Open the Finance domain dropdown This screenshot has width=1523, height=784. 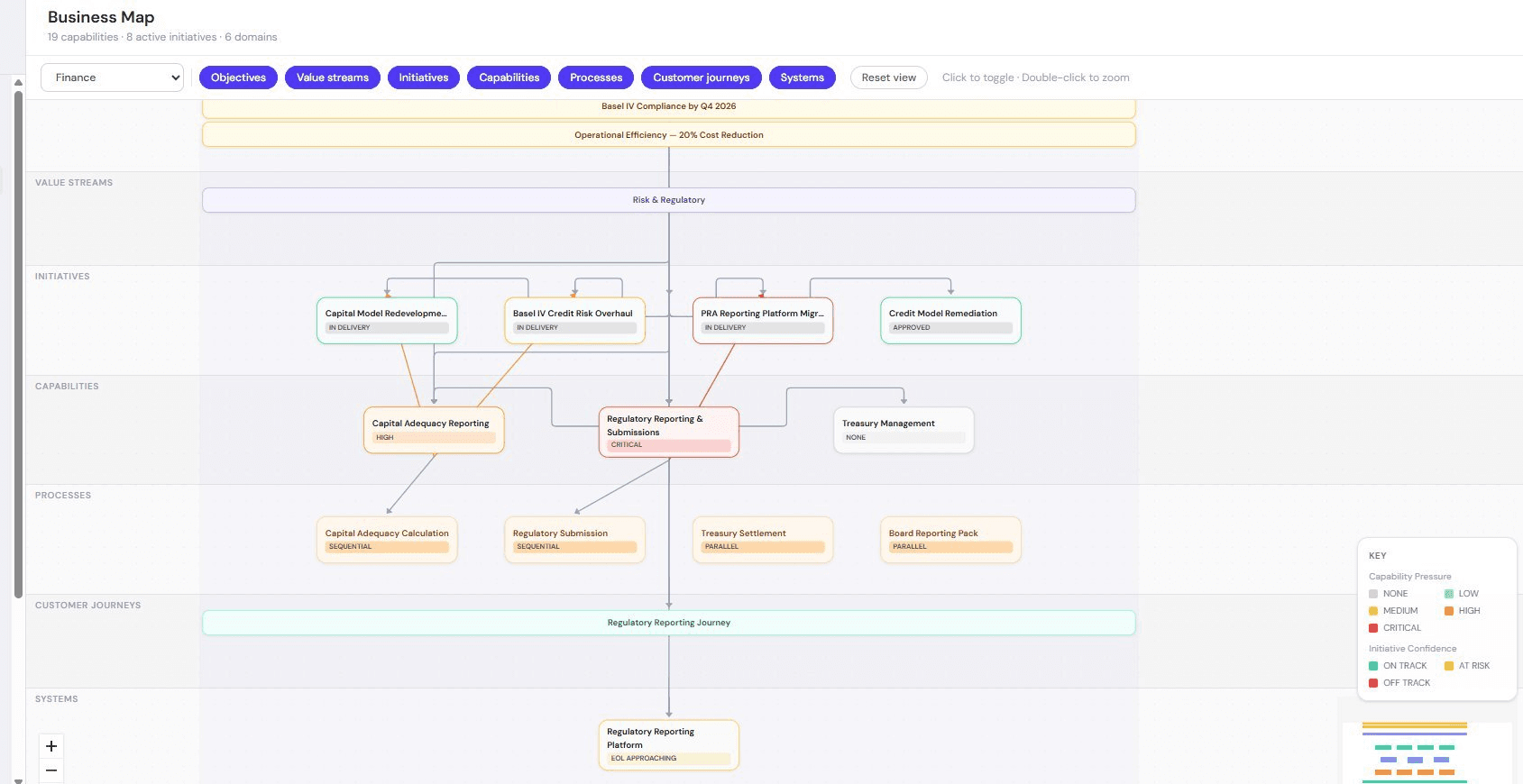(x=112, y=77)
